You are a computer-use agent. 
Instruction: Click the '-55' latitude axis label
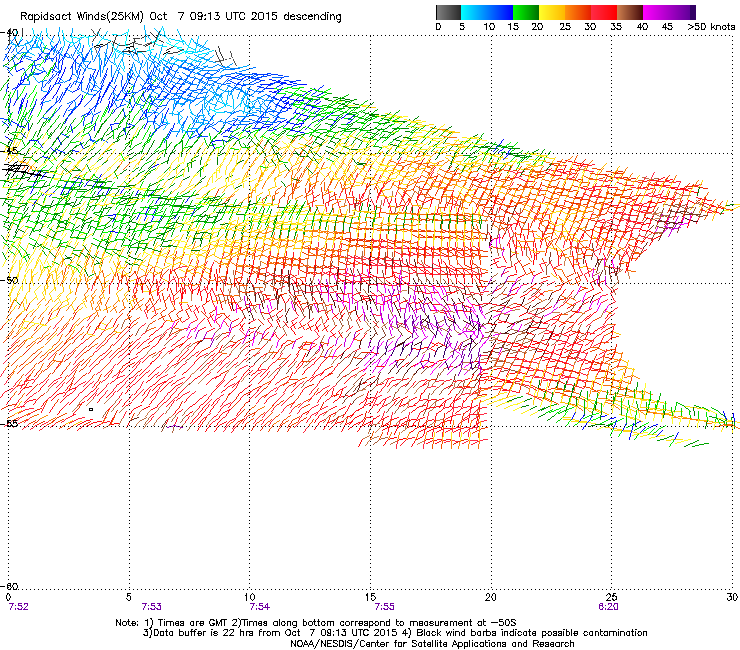(10, 424)
